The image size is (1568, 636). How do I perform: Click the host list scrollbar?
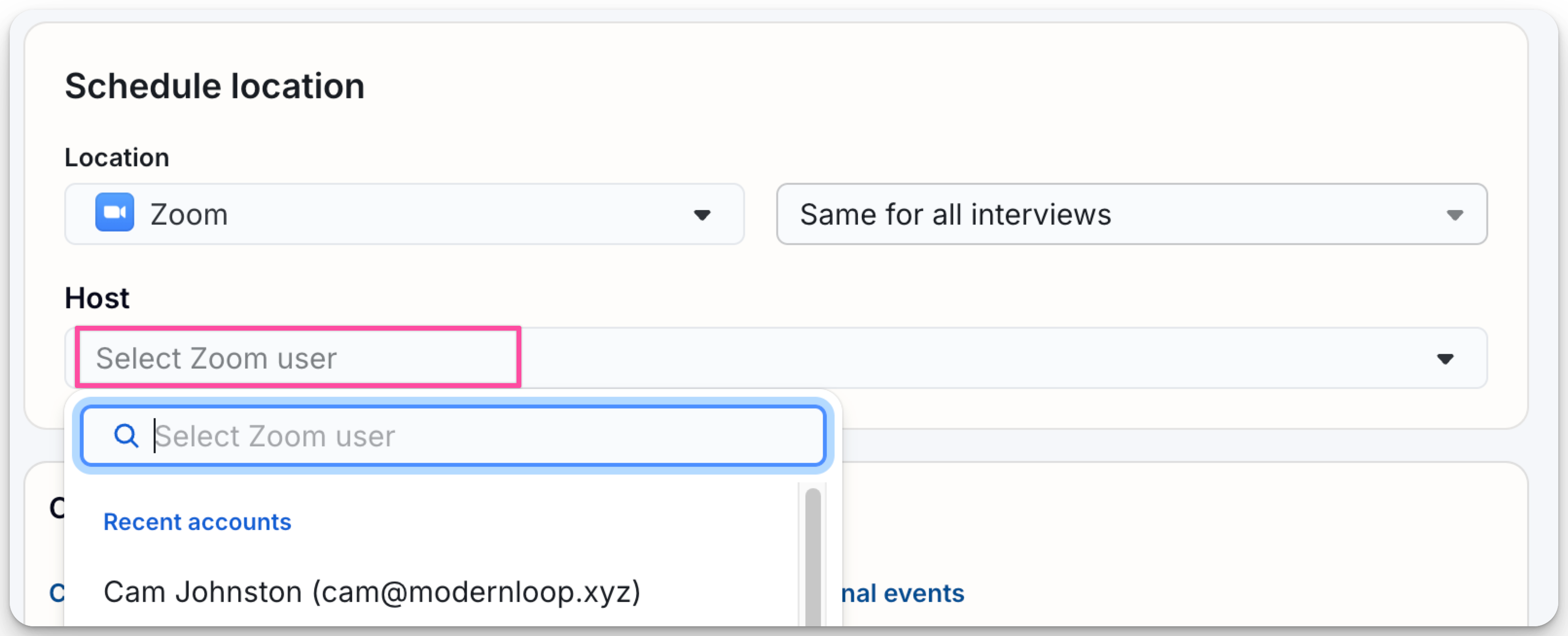pyautogui.click(x=813, y=557)
